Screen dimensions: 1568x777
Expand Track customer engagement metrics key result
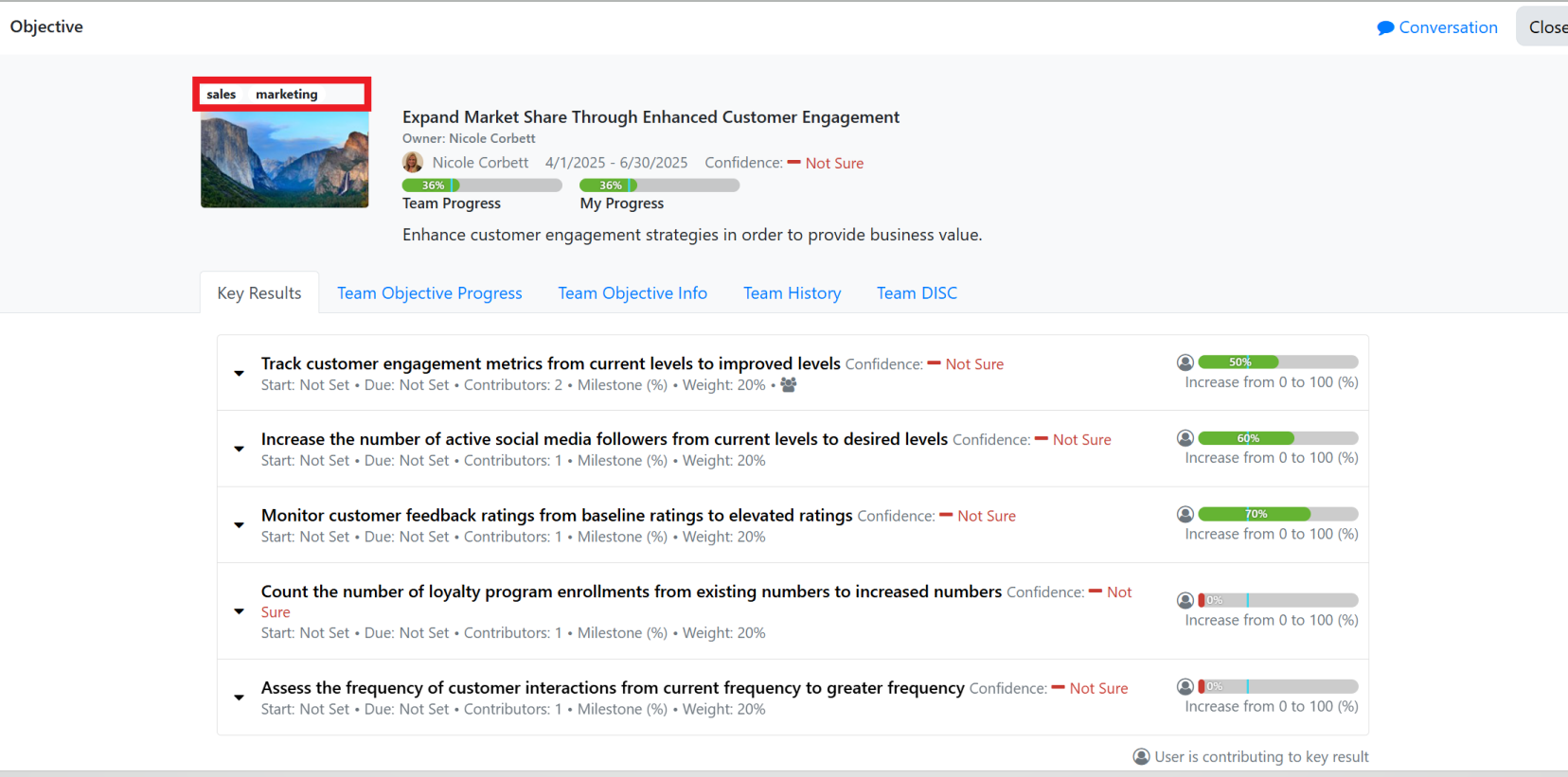(240, 373)
